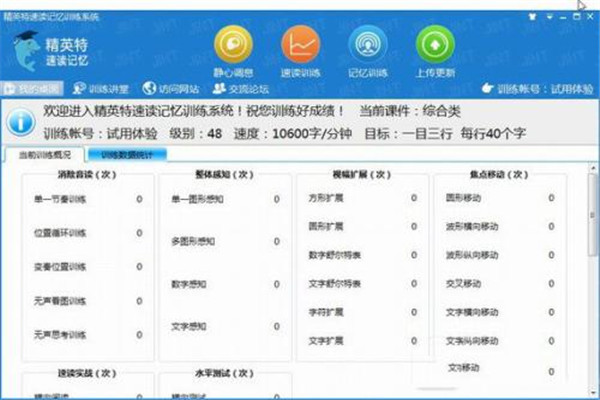Screen dimensions: 600x400
Task: Click the 级别:48 value
Action: tap(196, 134)
